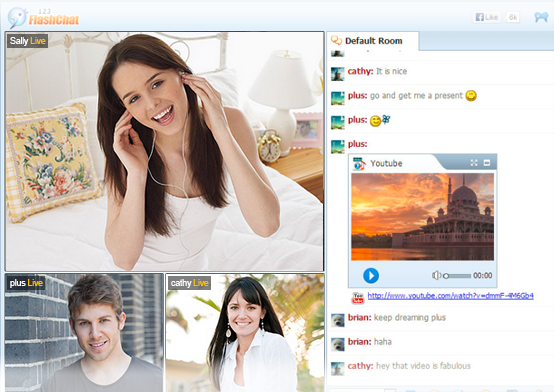Adjust the Youtube player volume slider

[x=457, y=276]
